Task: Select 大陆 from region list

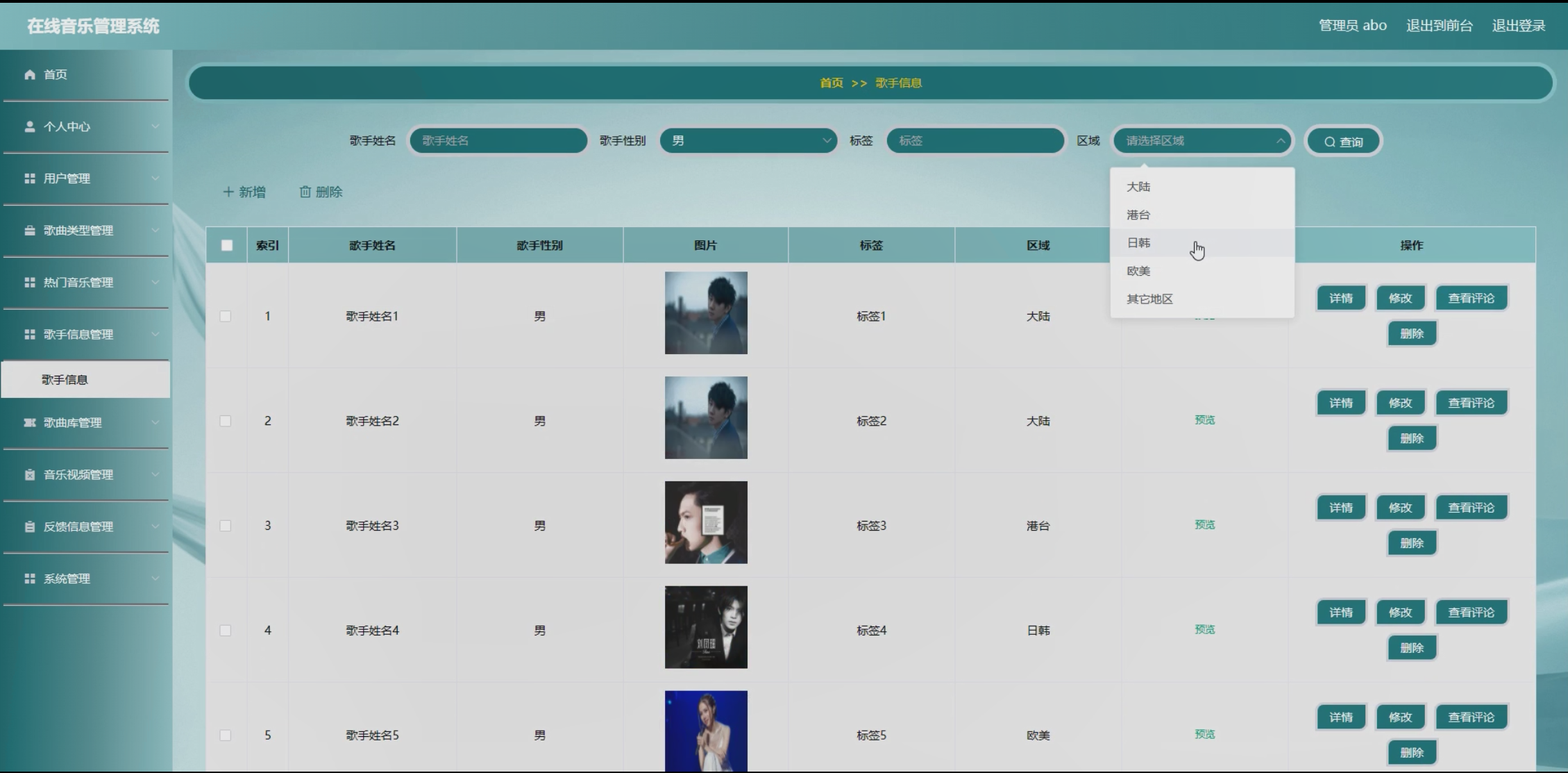Action: 1202,187
